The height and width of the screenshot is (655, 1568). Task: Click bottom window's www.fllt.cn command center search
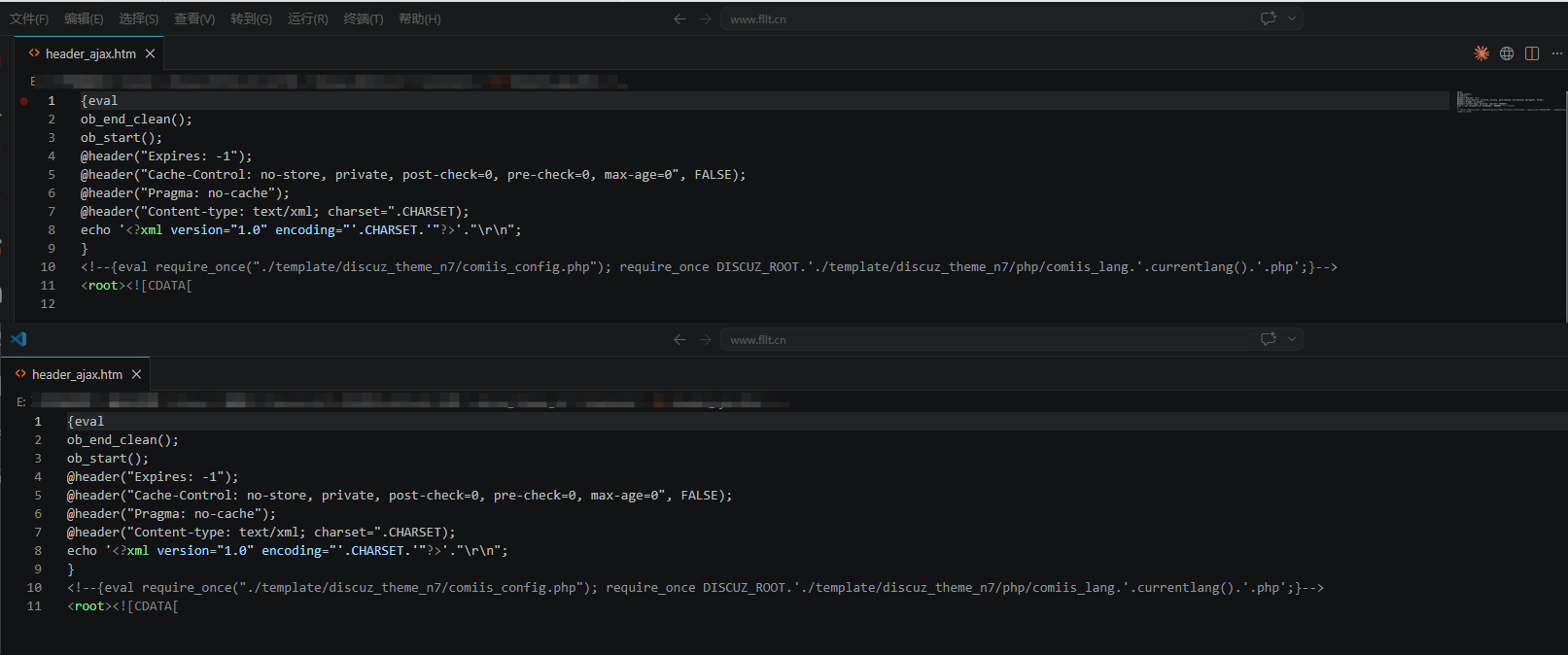986,339
